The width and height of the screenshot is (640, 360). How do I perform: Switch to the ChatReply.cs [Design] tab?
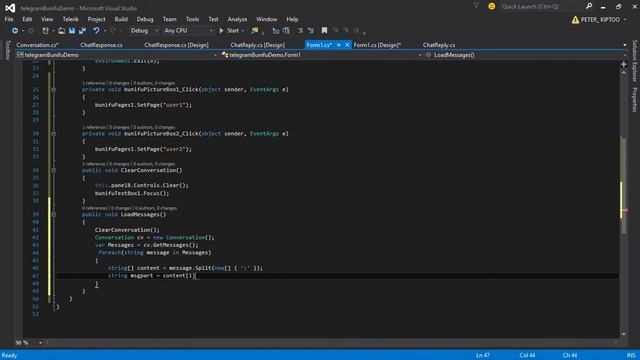[258, 45]
